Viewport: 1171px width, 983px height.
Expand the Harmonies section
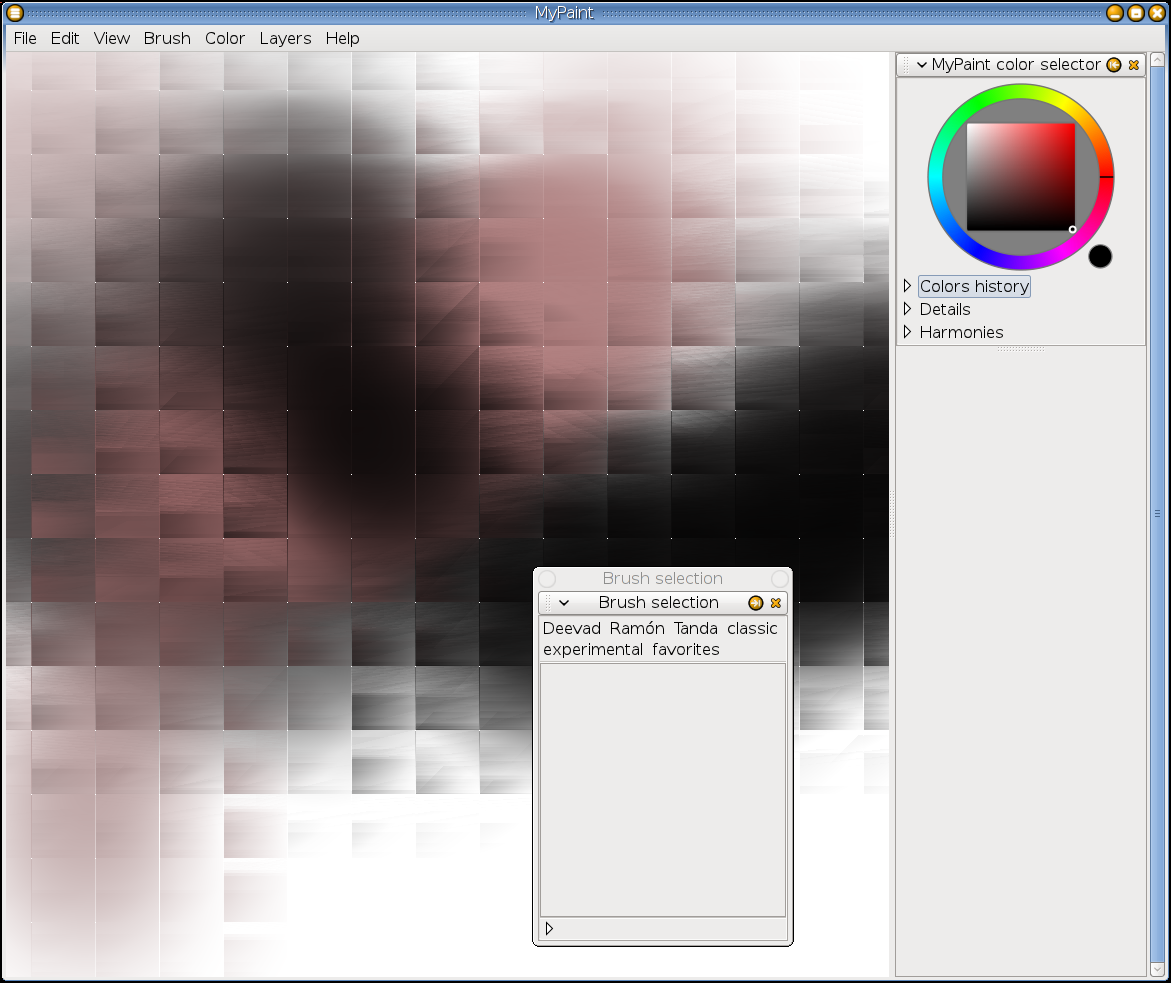point(908,332)
